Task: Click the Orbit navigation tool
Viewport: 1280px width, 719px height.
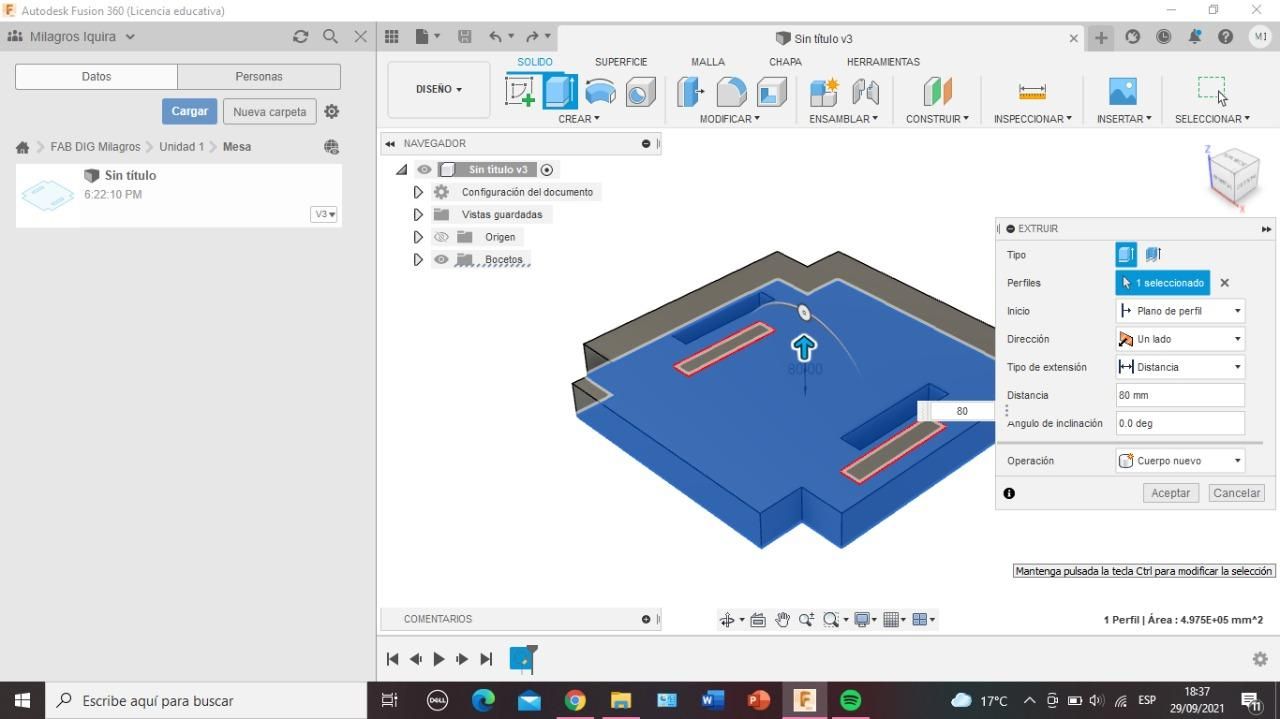Action: [727, 620]
